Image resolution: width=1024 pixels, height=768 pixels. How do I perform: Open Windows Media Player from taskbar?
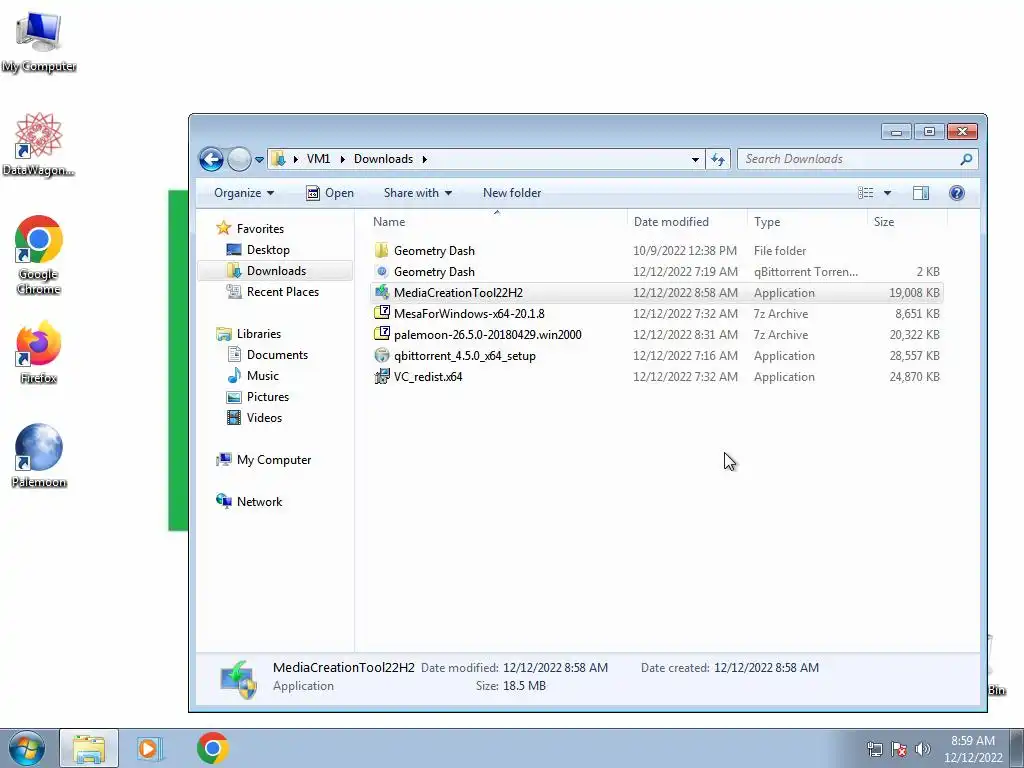pos(150,748)
